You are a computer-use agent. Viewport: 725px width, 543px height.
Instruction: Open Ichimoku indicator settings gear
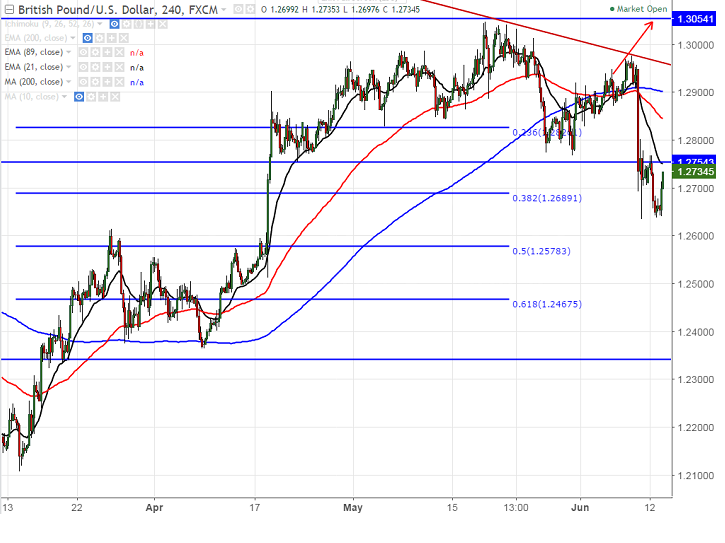(126, 24)
